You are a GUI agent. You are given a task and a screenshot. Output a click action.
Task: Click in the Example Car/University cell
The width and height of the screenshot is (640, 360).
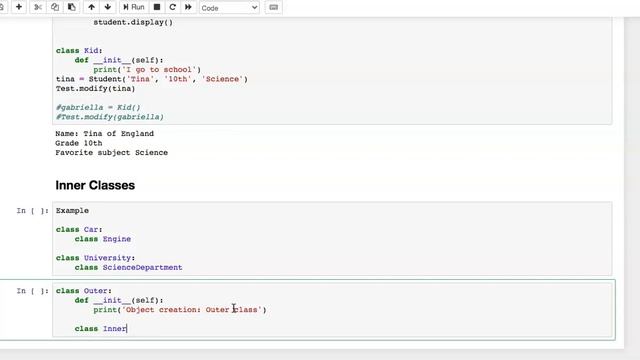click(x=332, y=239)
